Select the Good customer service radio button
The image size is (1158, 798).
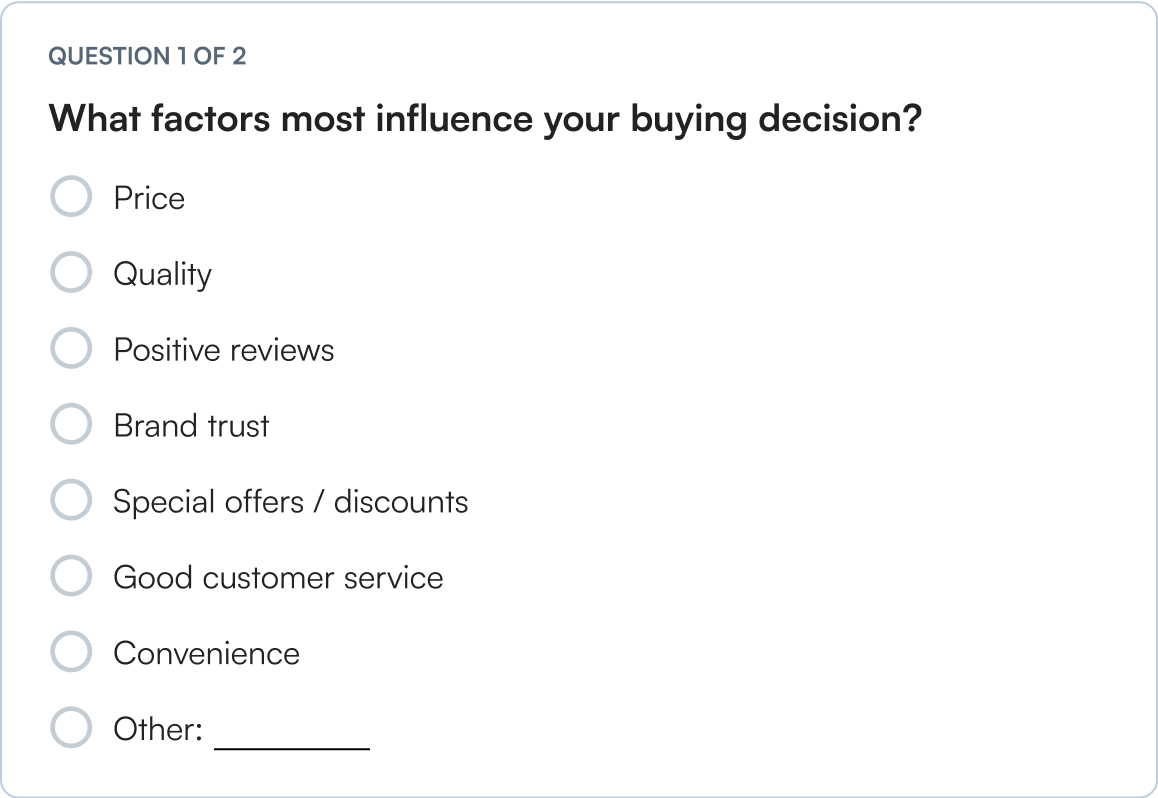pos(71,576)
